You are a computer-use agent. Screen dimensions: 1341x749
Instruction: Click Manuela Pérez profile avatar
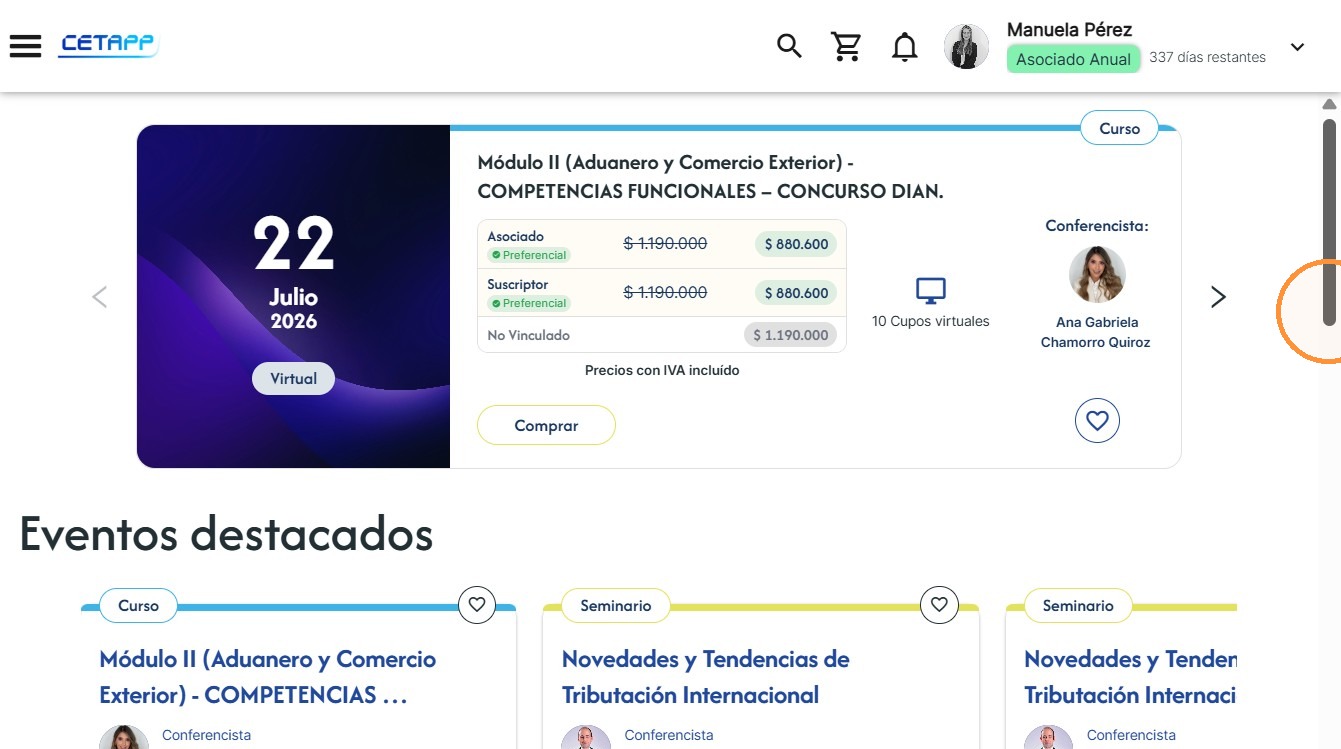(x=966, y=47)
